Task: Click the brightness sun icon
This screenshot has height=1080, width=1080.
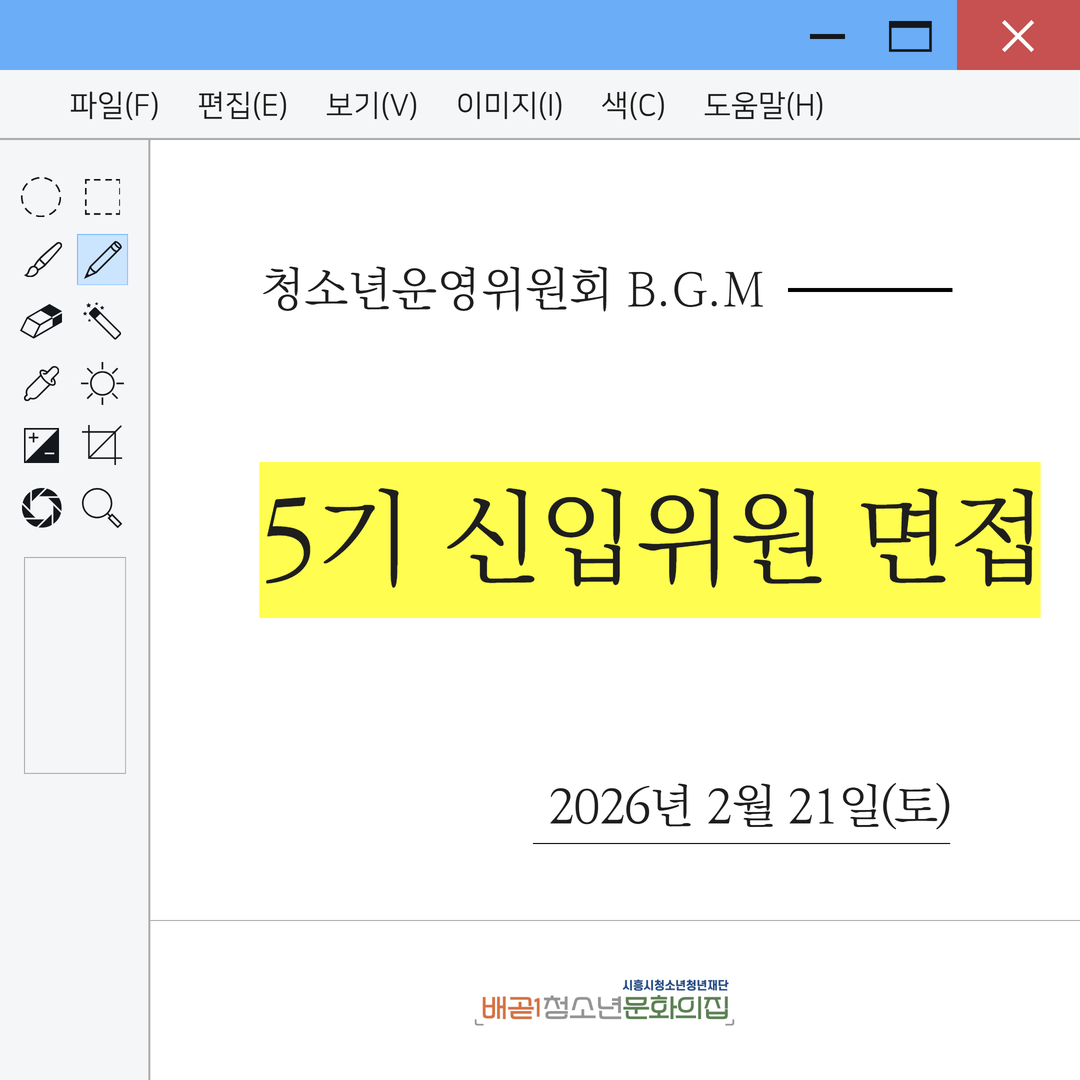Action: [102, 384]
